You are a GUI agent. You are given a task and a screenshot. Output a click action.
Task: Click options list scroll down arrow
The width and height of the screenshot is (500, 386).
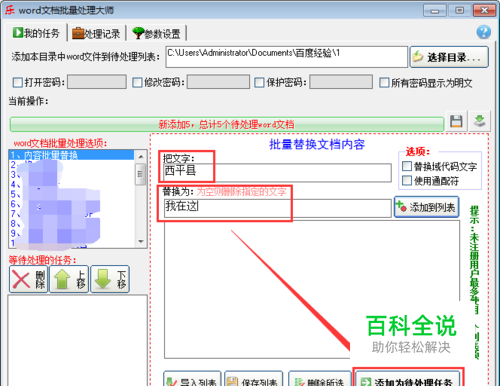pyautogui.click(x=141, y=241)
